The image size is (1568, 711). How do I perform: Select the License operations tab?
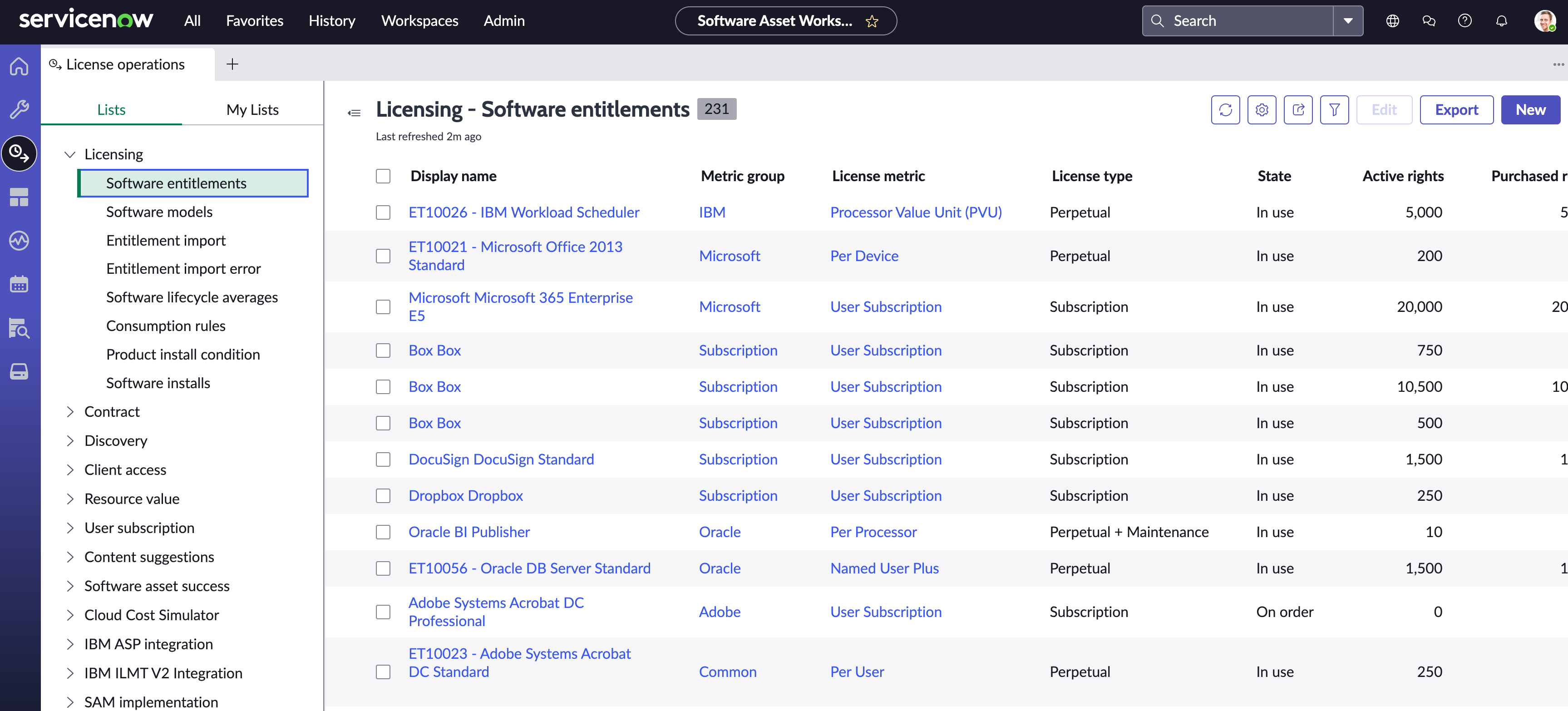[128, 64]
